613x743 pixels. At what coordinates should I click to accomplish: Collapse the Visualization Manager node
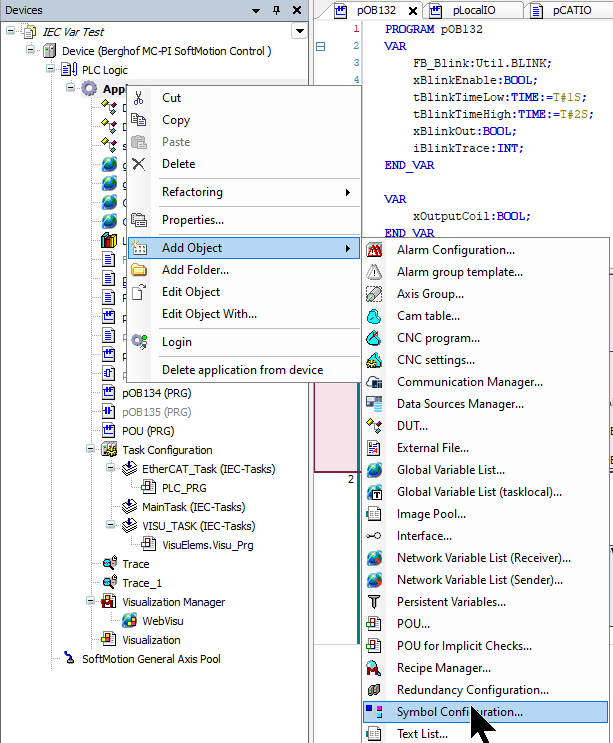pyautogui.click(x=90, y=600)
